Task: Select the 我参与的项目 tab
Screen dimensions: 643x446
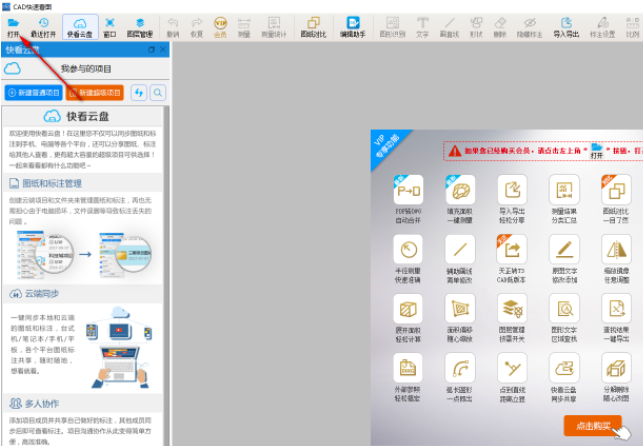Action: pos(88,69)
